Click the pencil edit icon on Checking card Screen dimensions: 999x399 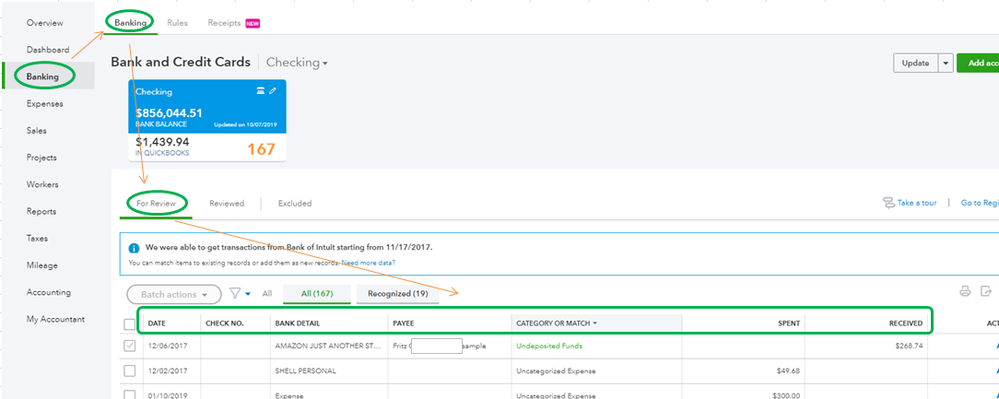tap(273, 91)
